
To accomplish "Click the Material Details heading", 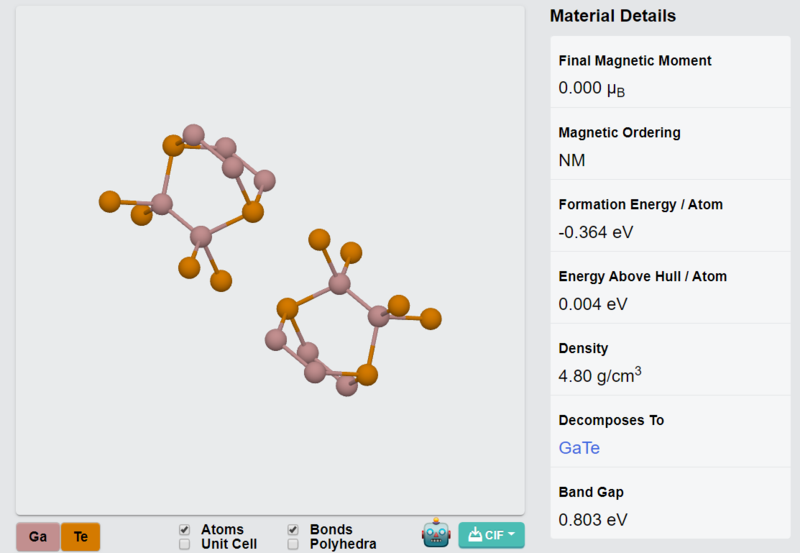I will [x=613, y=16].
